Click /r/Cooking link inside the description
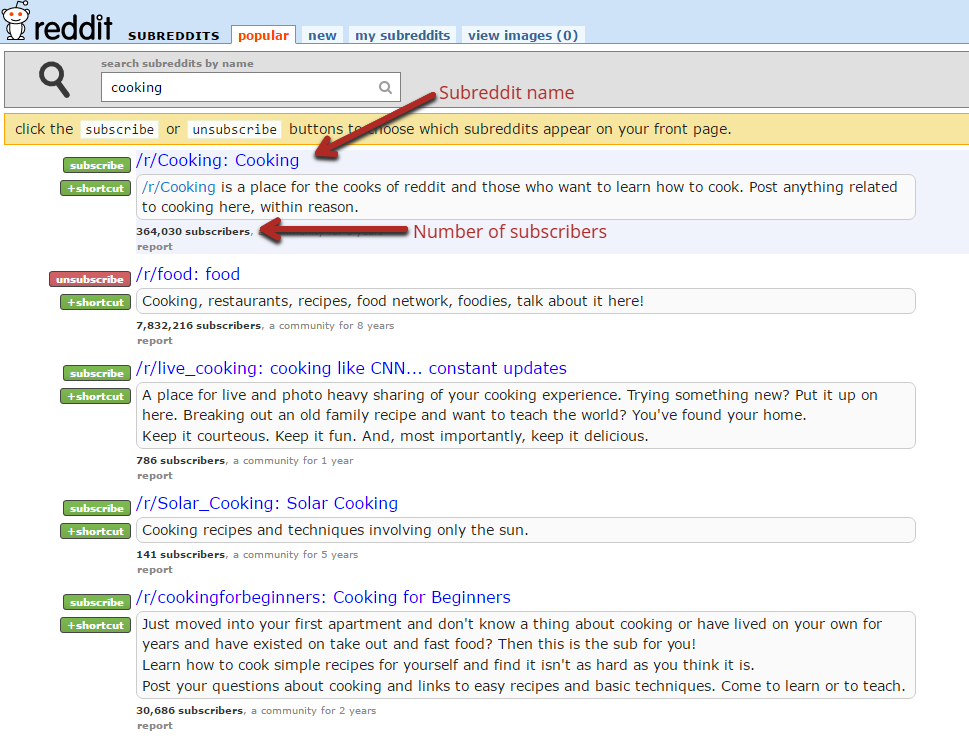Viewport: 969px width, 738px height. (179, 187)
